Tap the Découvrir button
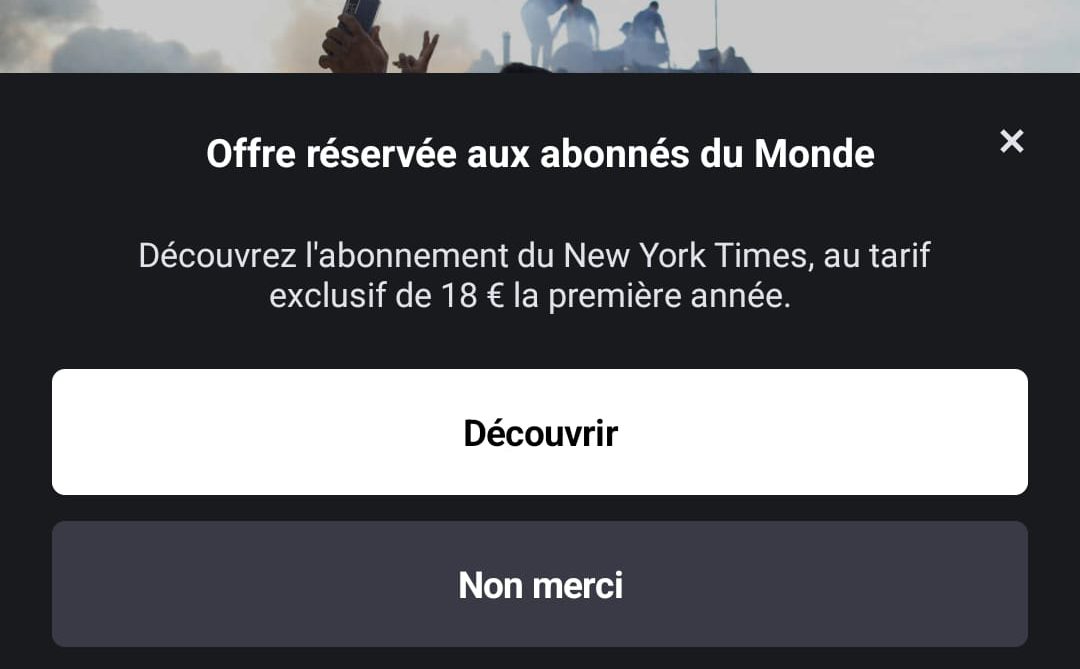The height and width of the screenshot is (669, 1080). click(x=539, y=432)
